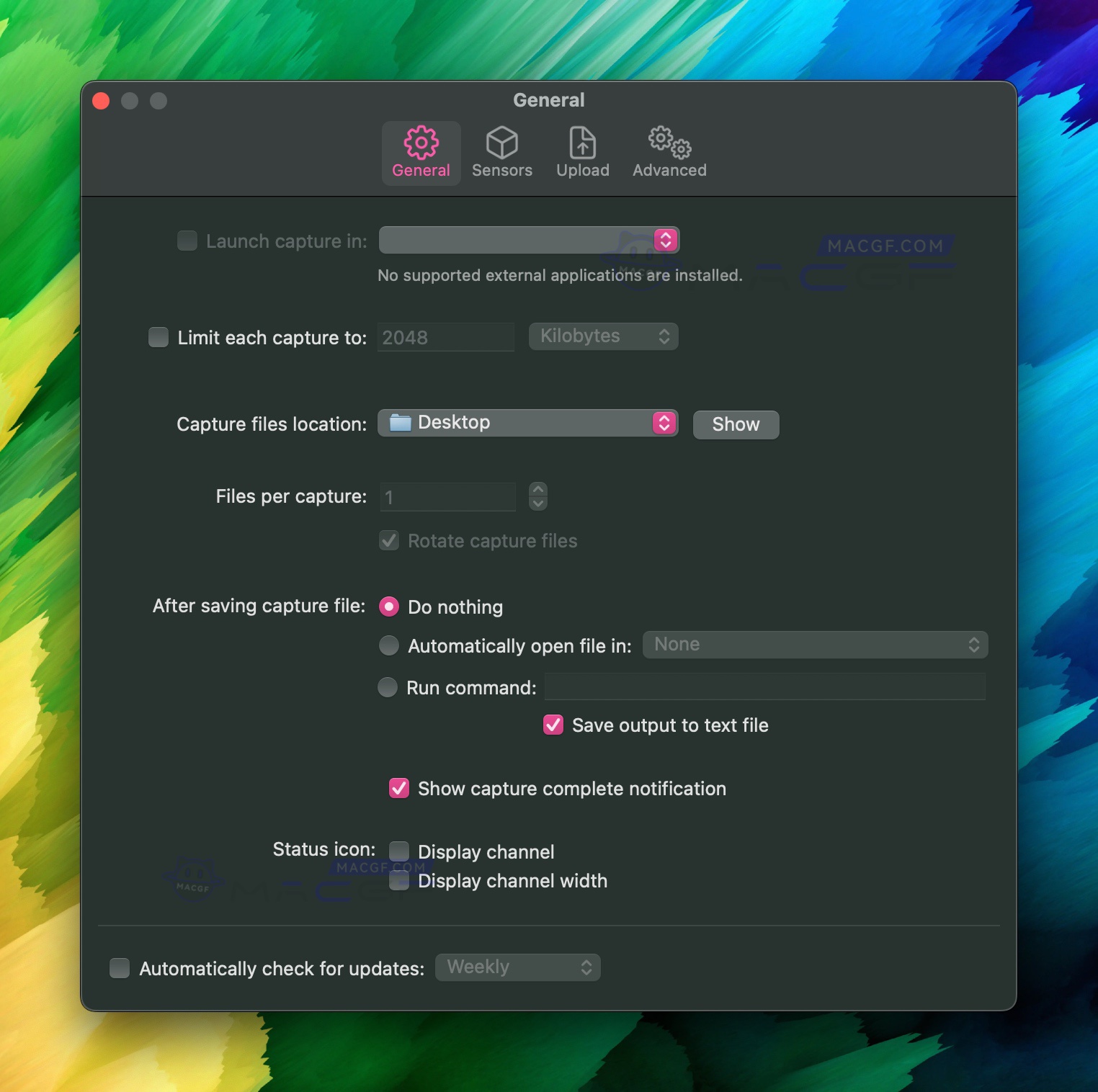
Task: Enable 'Launch capture in' option
Action: (x=187, y=241)
